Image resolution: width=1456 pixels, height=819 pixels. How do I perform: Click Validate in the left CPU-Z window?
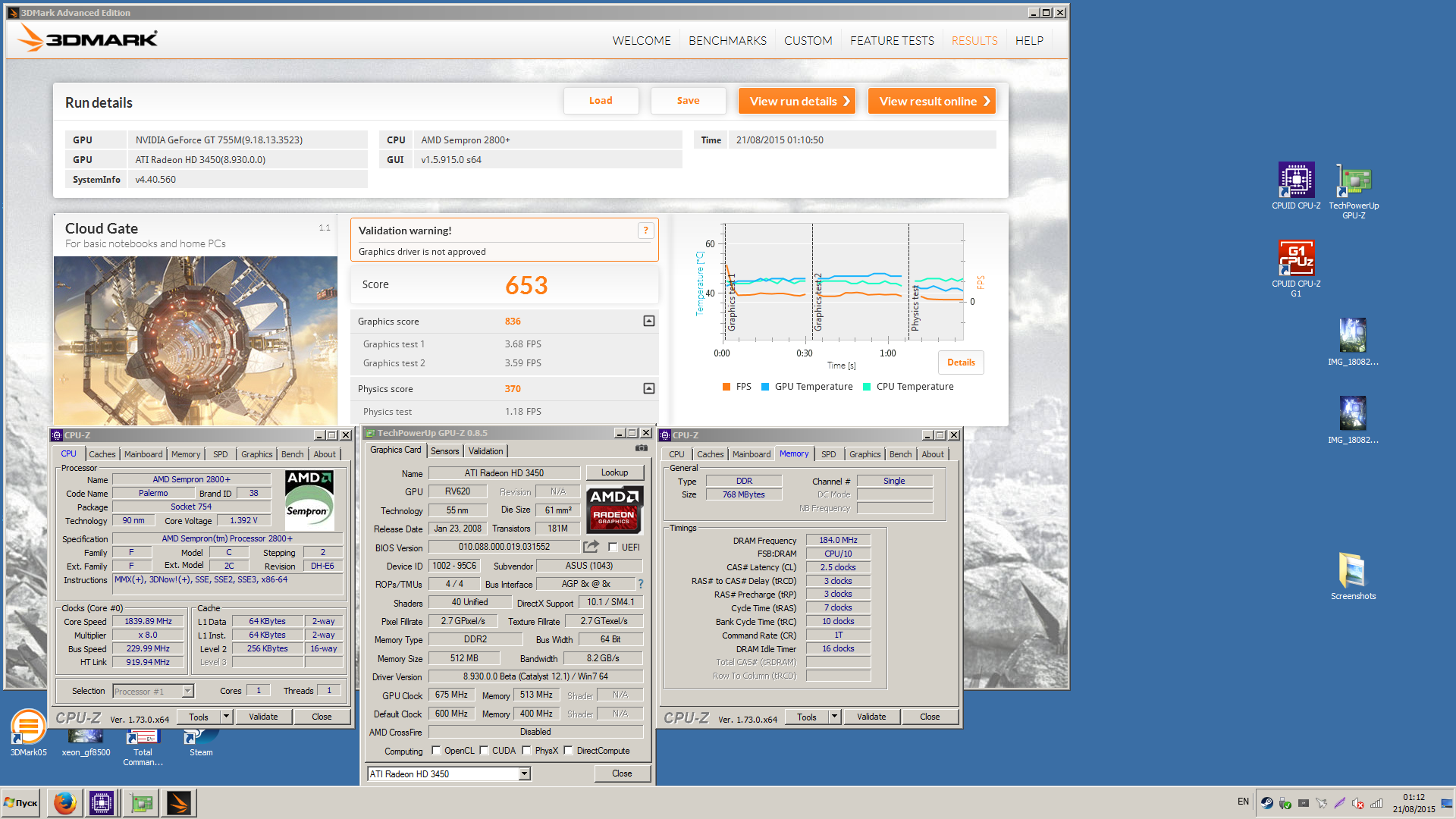tap(263, 717)
